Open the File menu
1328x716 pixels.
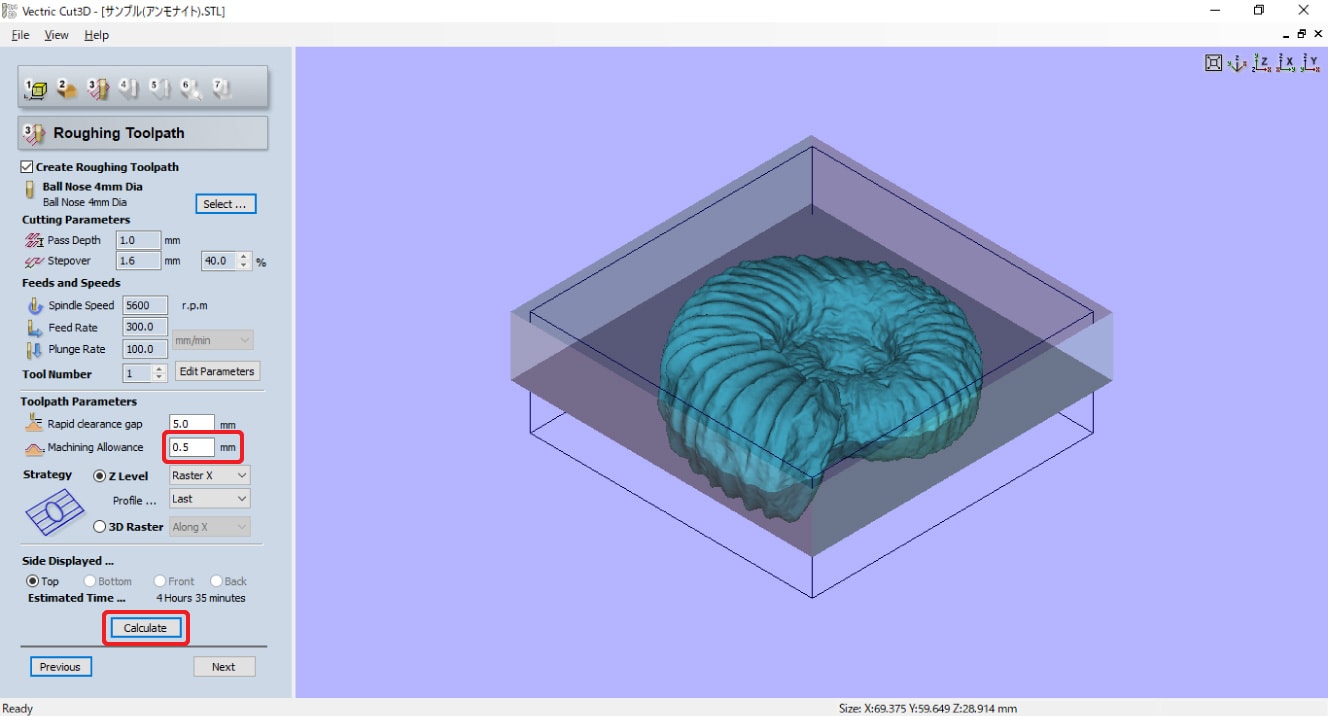tap(20, 35)
